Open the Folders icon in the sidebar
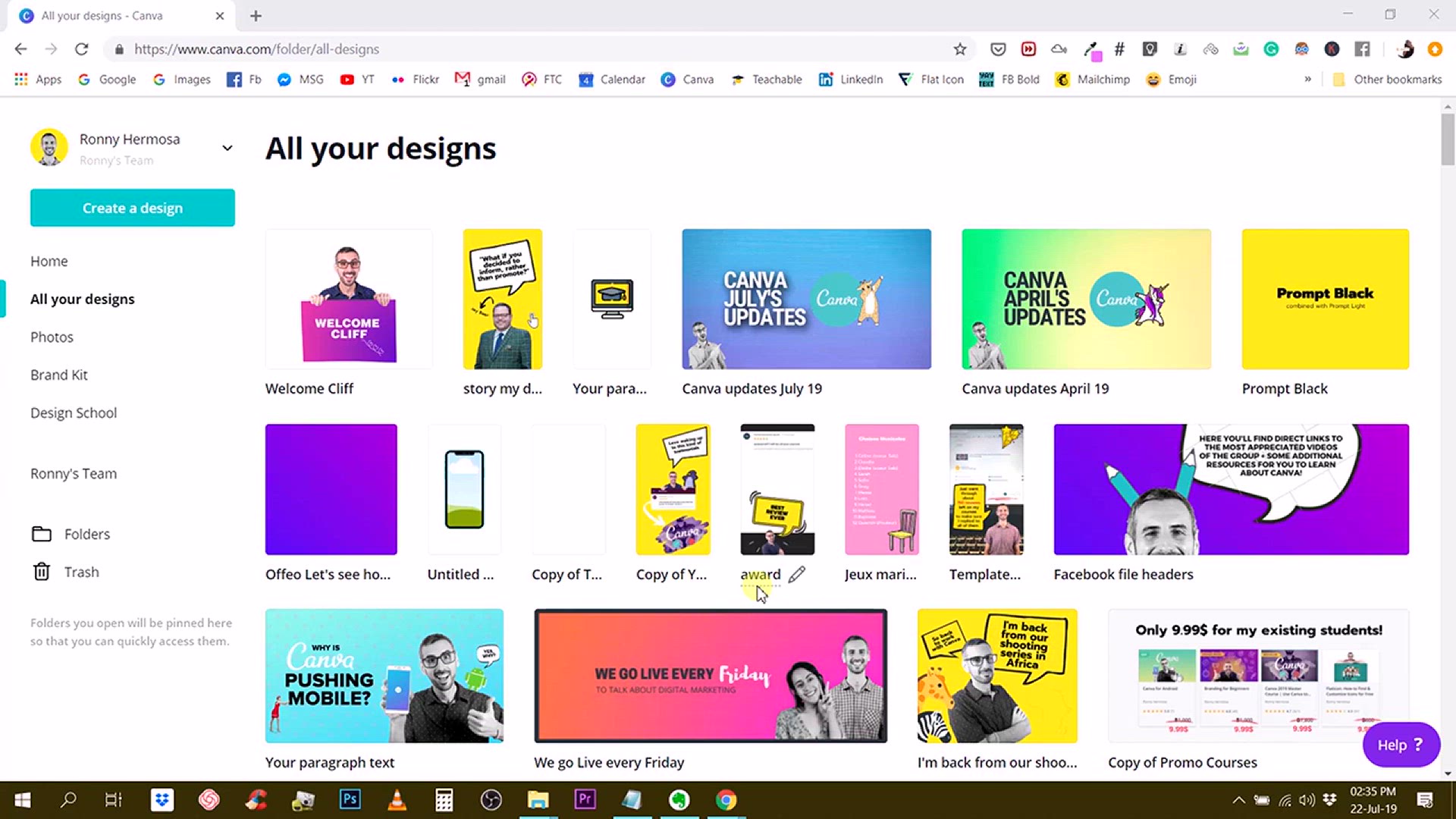The width and height of the screenshot is (1456, 819). click(42, 534)
